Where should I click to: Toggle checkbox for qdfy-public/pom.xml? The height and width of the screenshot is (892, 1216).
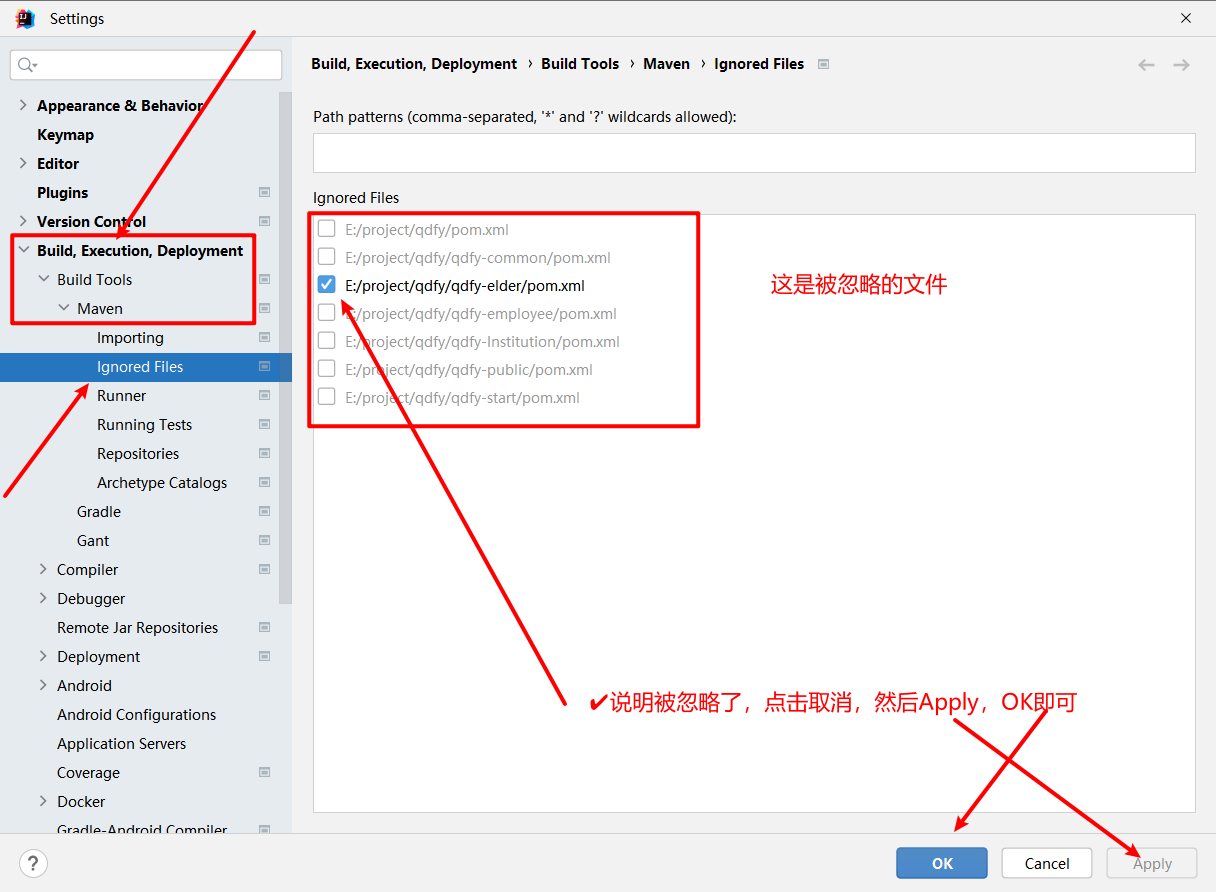pyautogui.click(x=326, y=369)
